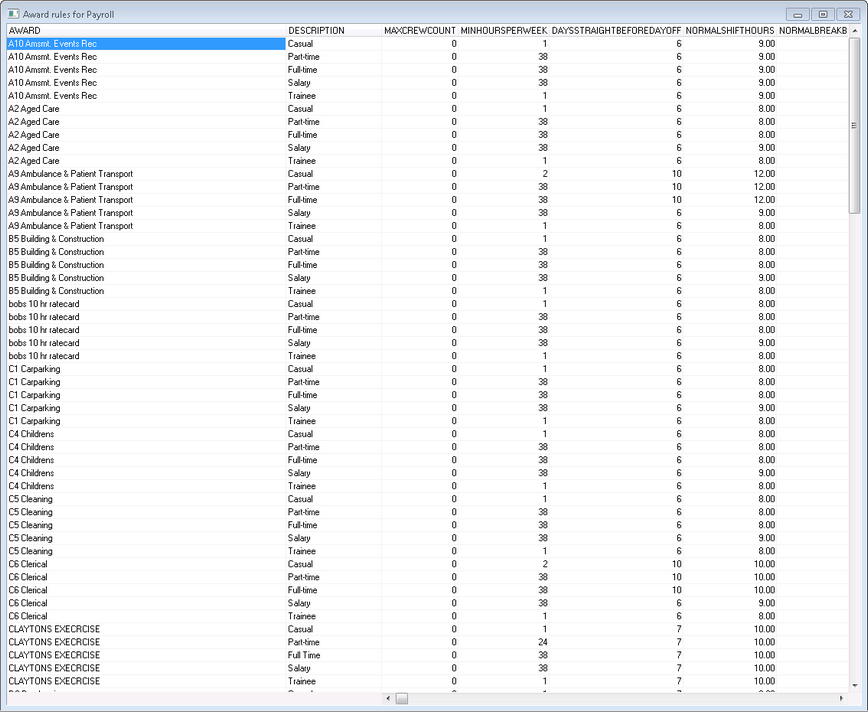Click the horizontal scrollbar right arrow
Viewport: 868px width, 712px height.
tap(842, 698)
